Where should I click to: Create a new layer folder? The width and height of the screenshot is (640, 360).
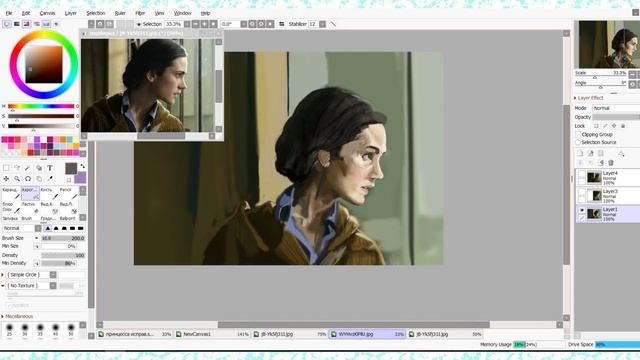tap(601, 153)
